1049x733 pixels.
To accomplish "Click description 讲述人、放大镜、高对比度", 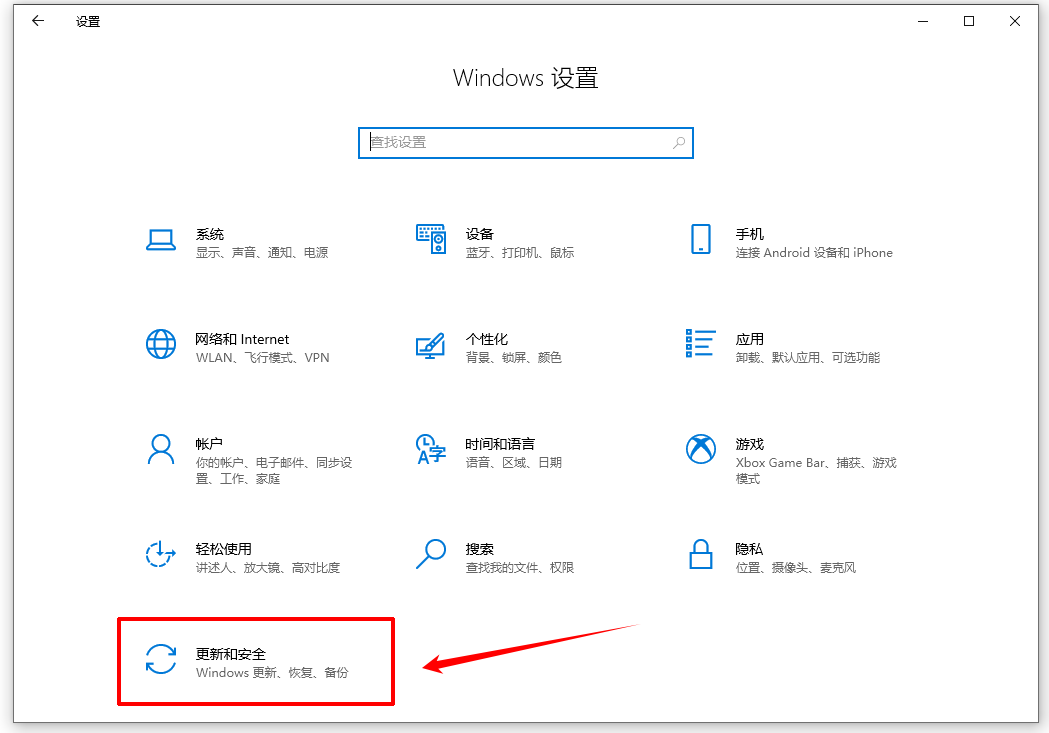I will [268, 568].
